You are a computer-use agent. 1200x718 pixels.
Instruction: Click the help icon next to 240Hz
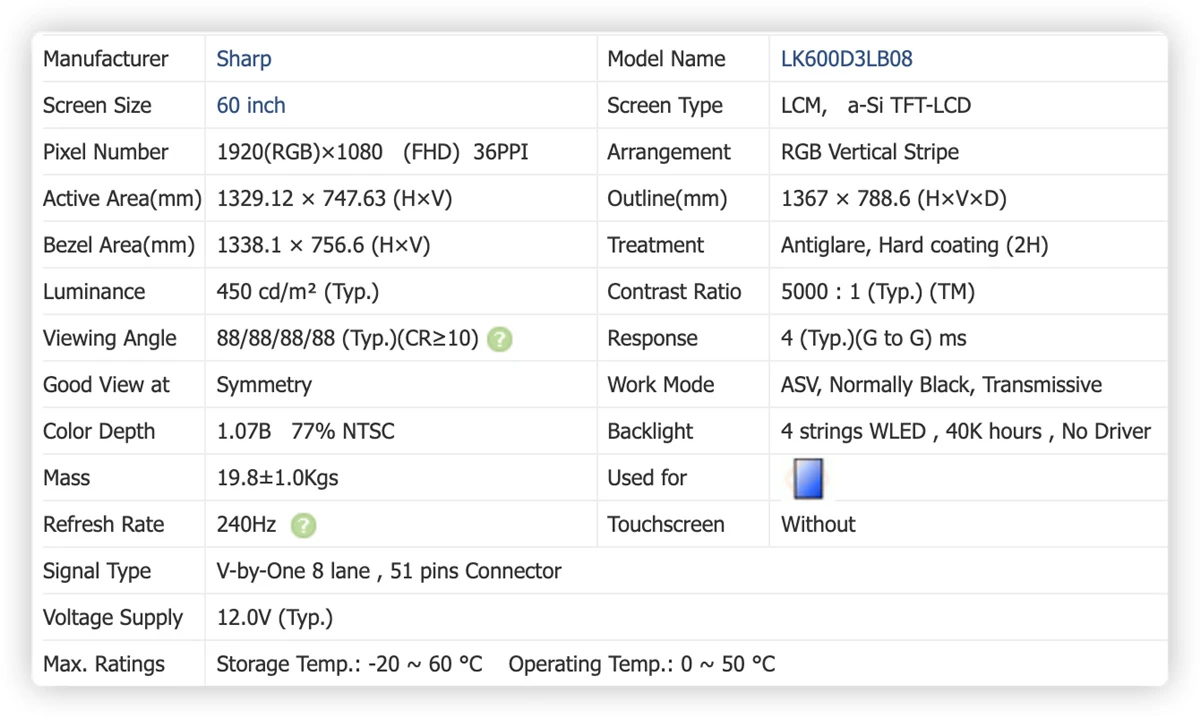[303, 525]
